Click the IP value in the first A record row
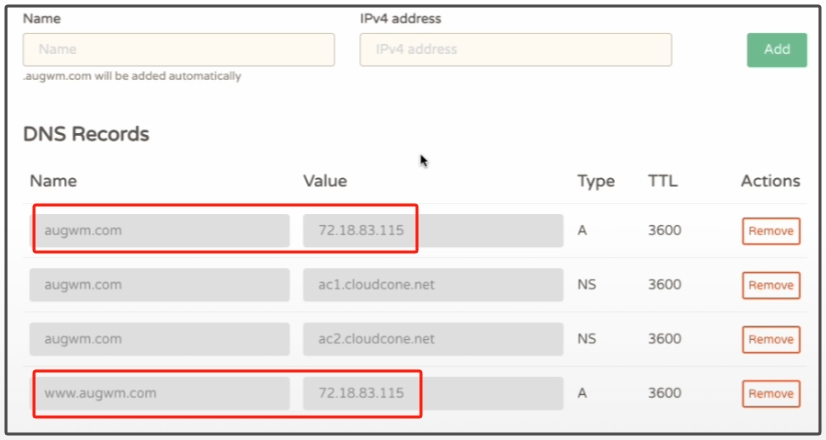This screenshot has width=826, height=440. point(432,231)
